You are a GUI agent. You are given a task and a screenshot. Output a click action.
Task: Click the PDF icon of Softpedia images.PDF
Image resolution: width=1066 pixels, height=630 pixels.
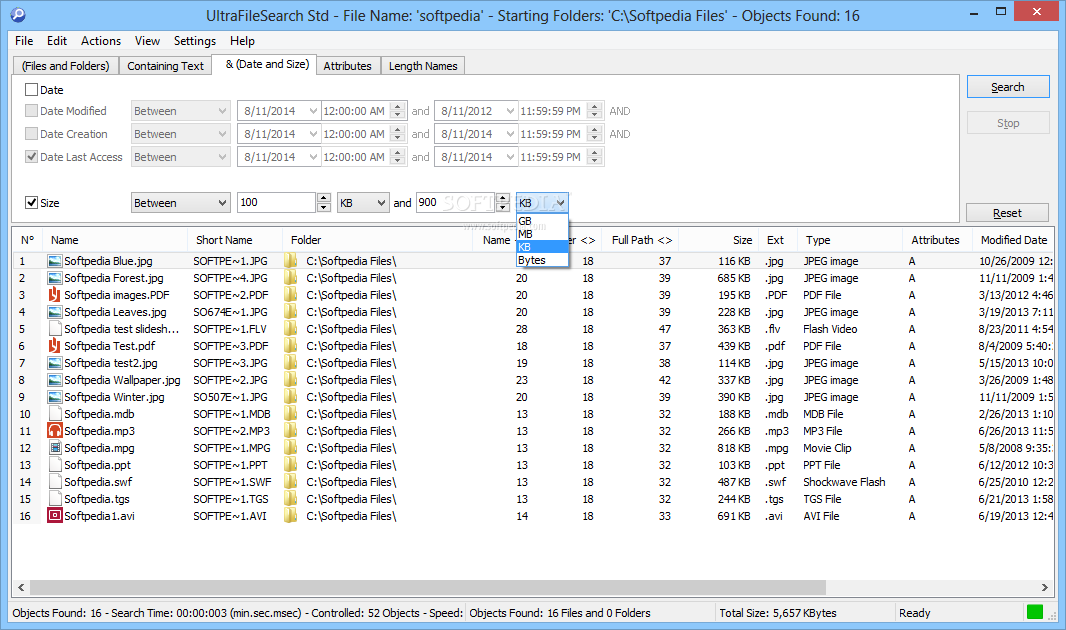pyautogui.click(x=54, y=295)
